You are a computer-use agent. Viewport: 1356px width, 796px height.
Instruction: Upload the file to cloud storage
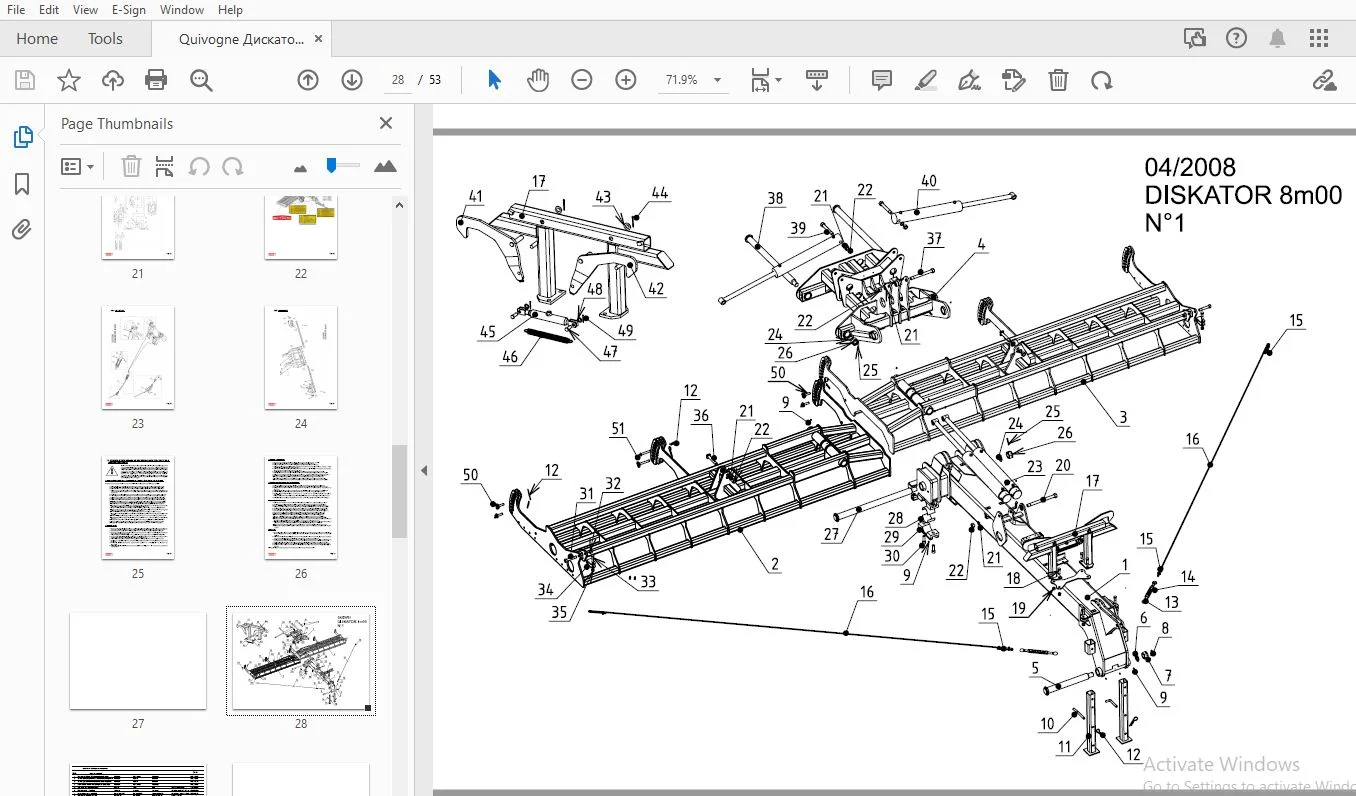(x=113, y=80)
